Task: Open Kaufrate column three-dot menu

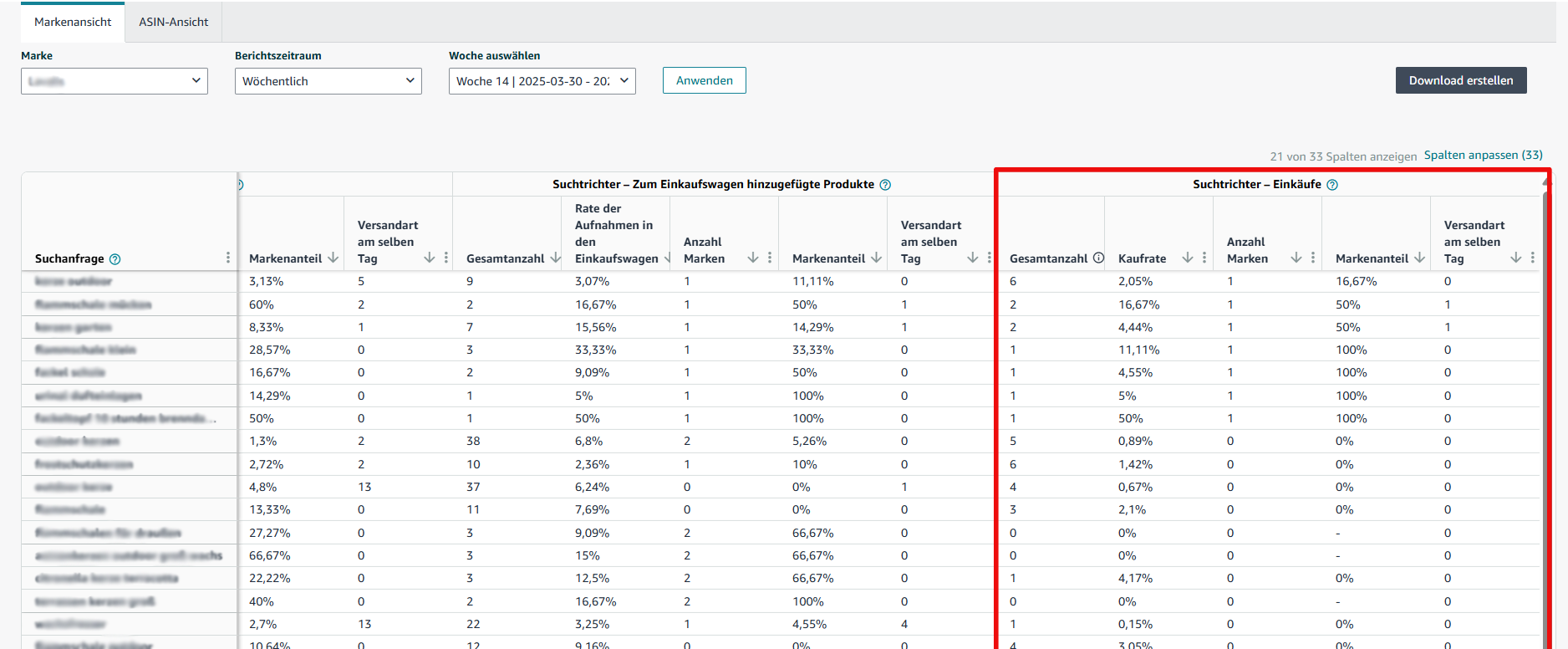Action: point(1204,258)
